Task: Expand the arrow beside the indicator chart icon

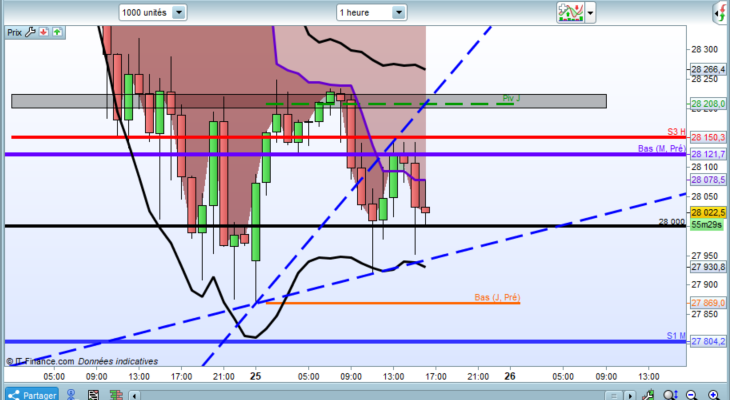Action: click(x=590, y=13)
